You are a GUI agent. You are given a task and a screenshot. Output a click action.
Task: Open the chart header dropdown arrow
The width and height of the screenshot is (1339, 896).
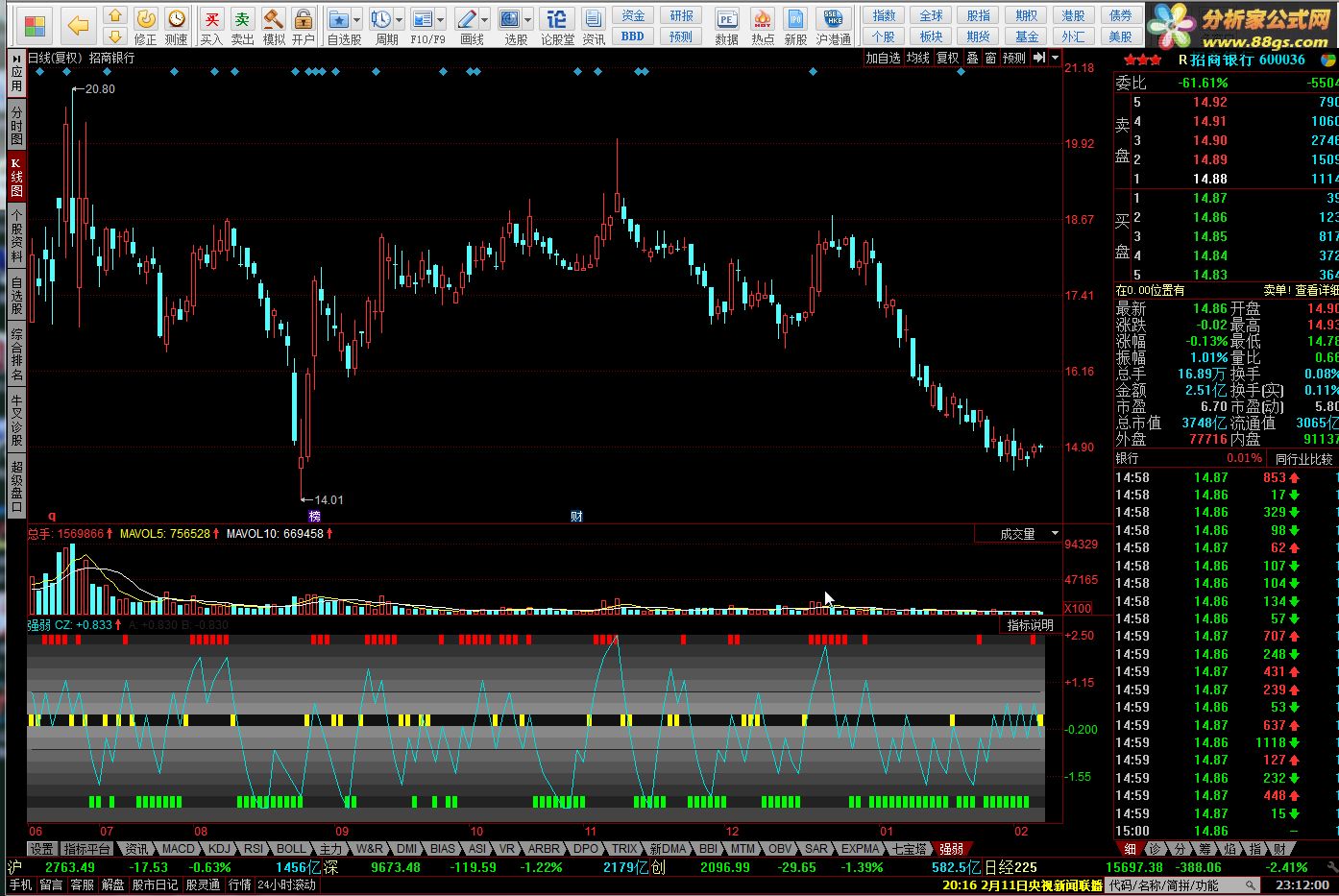point(1055,58)
